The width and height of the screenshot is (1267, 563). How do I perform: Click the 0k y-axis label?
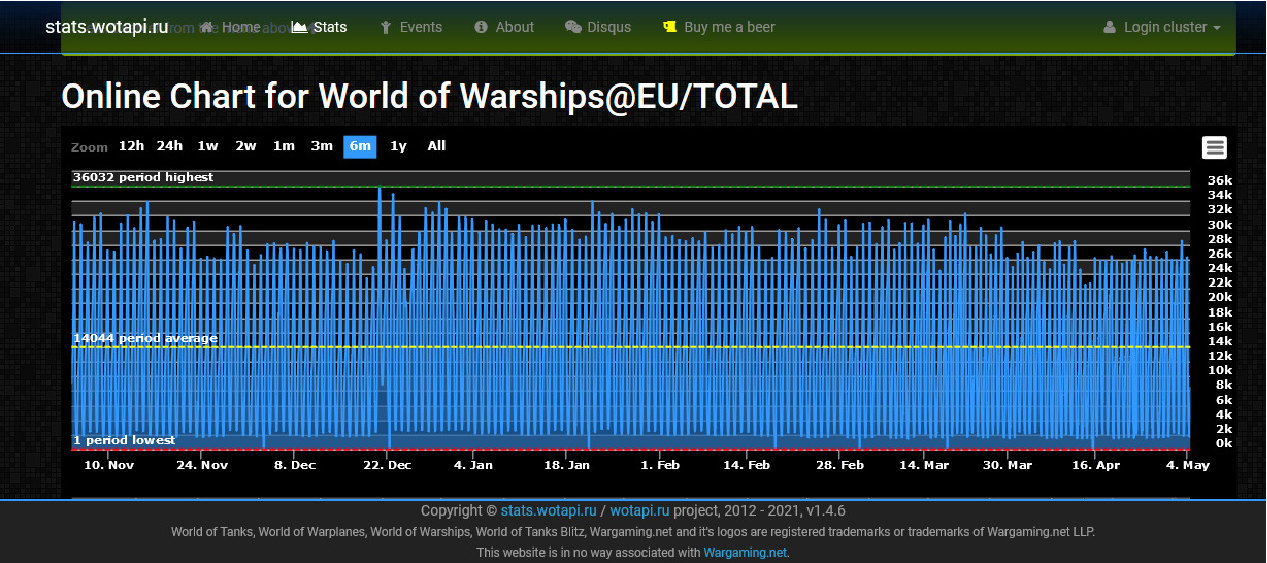pyautogui.click(x=1224, y=443)
